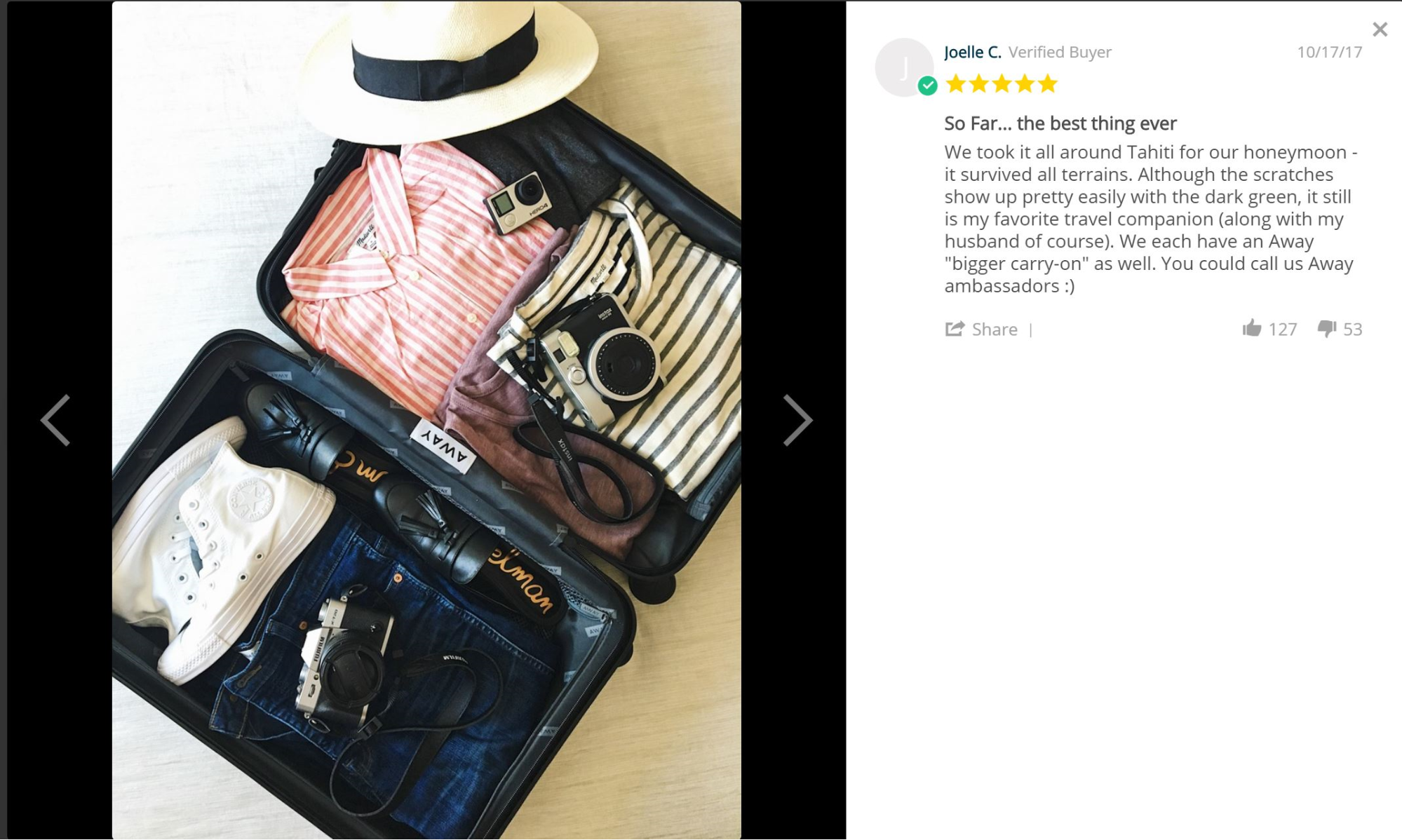Click the downvote count 53

click(1353, 329)
